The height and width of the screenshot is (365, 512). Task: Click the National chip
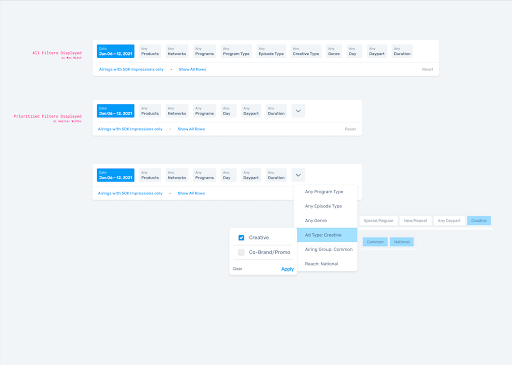pyautogui.click(x=402, y=242)
